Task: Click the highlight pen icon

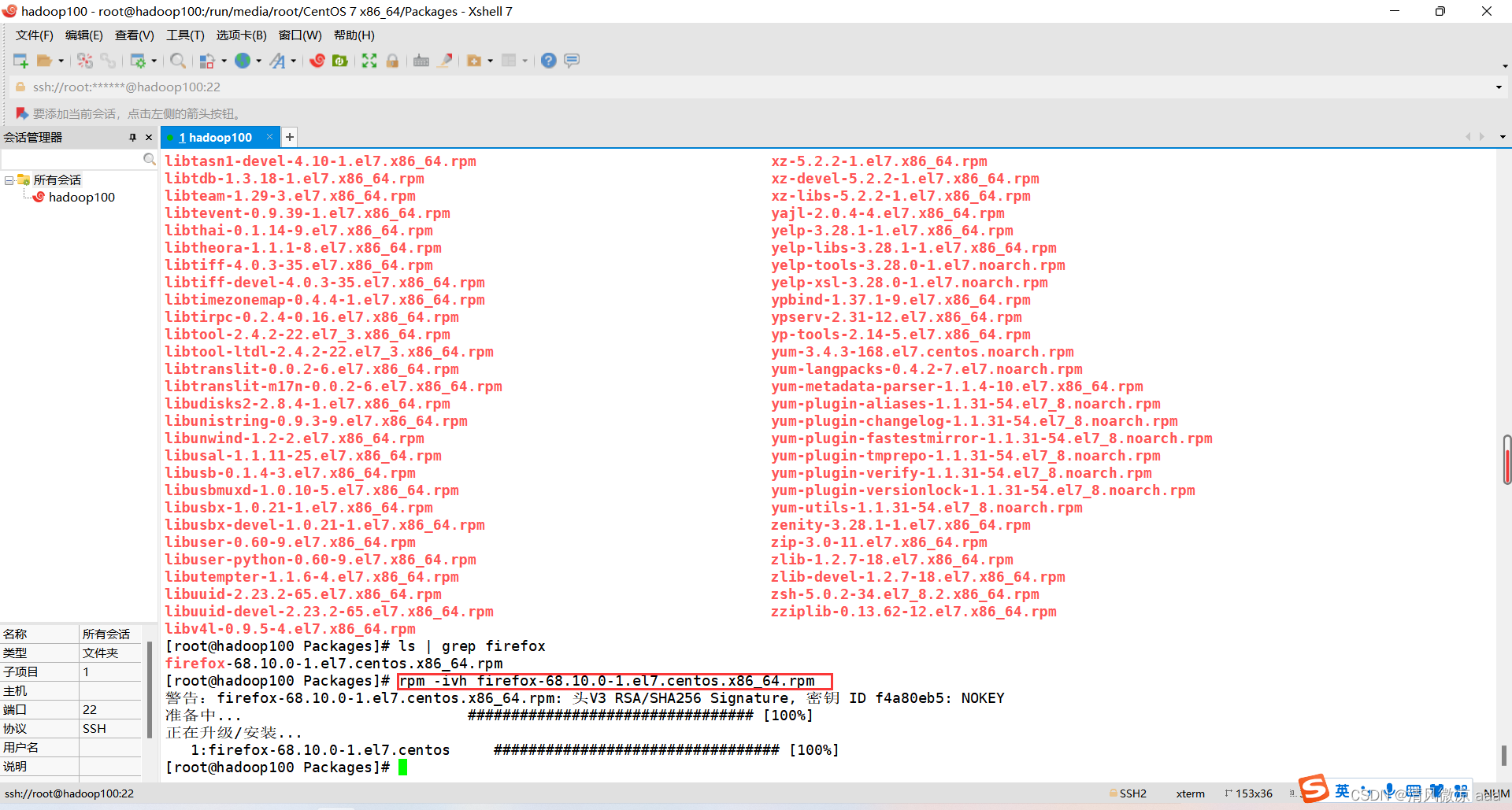Action: (445, 61)
